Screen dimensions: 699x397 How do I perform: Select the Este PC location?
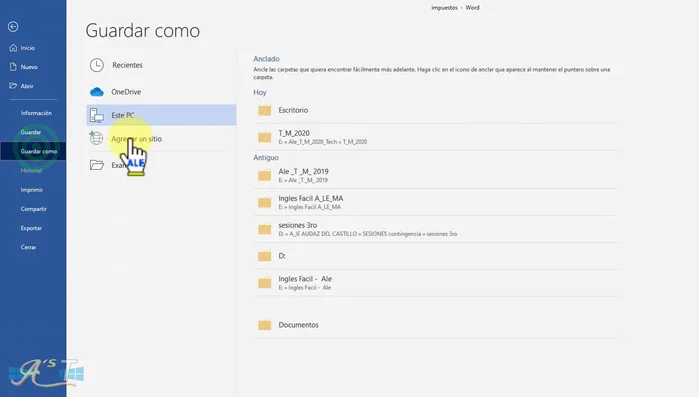pos(161,115)
